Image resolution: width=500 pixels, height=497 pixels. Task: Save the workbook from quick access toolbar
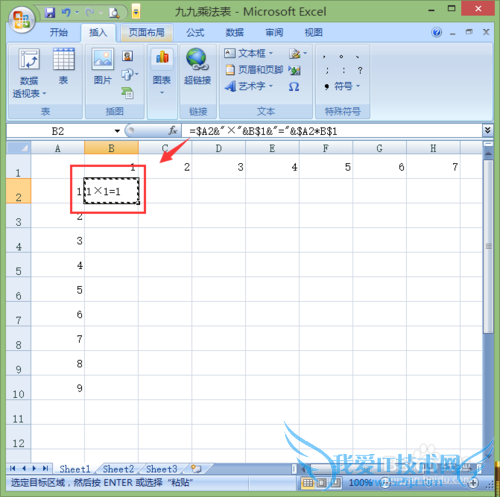[50, 13]
